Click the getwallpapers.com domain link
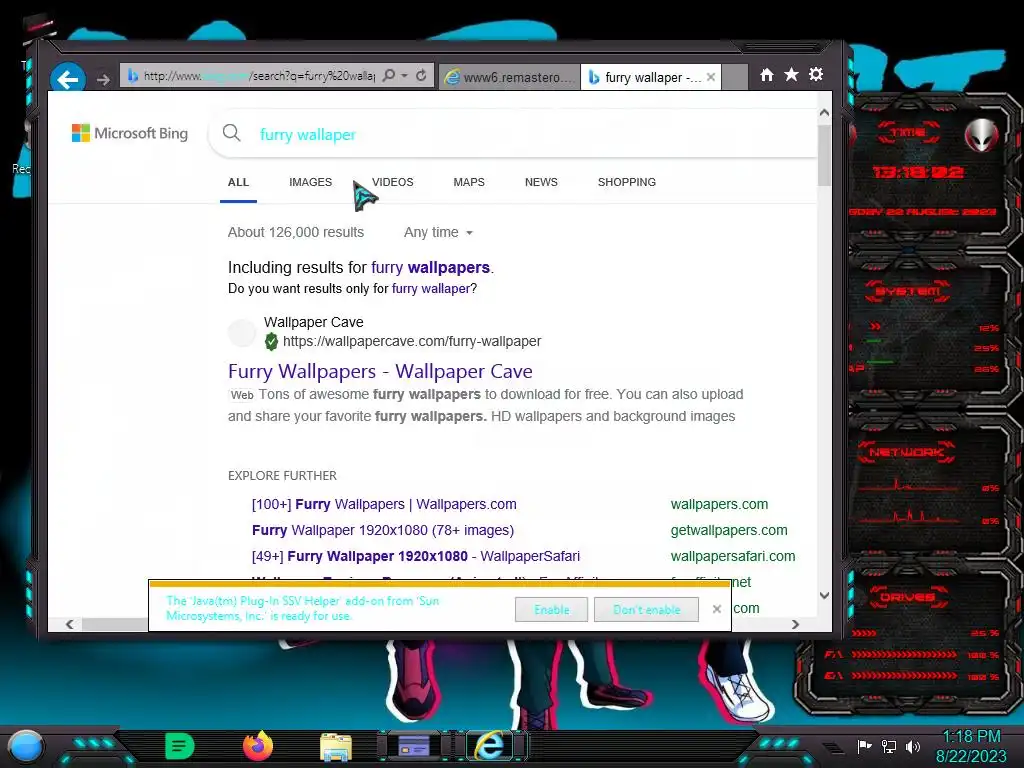 click(729, 530)
